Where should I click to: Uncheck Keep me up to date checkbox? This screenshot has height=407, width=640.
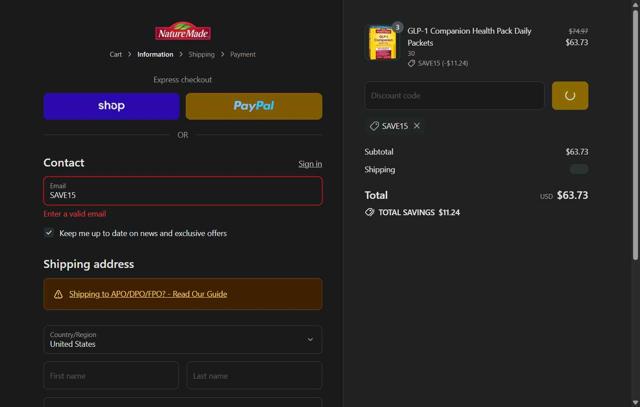49,233
